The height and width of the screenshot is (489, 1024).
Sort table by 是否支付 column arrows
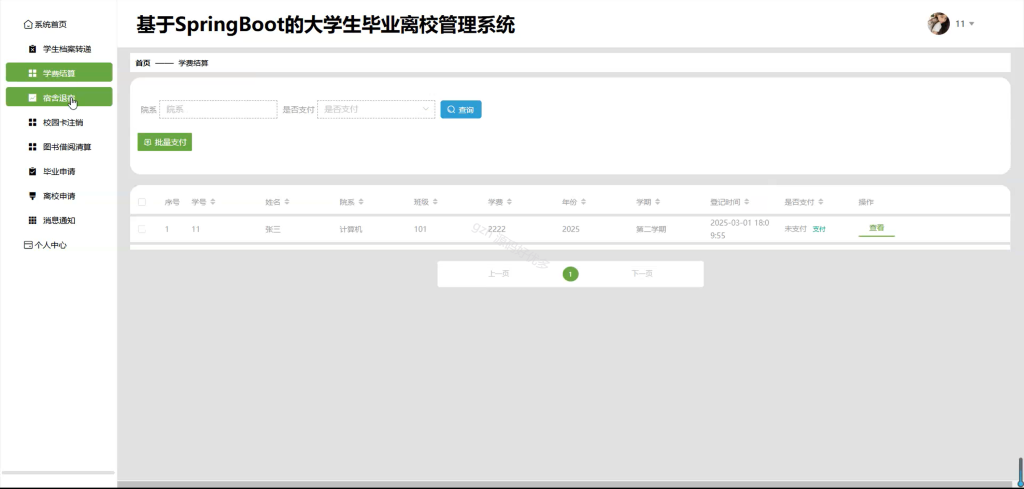click(821, 202)
